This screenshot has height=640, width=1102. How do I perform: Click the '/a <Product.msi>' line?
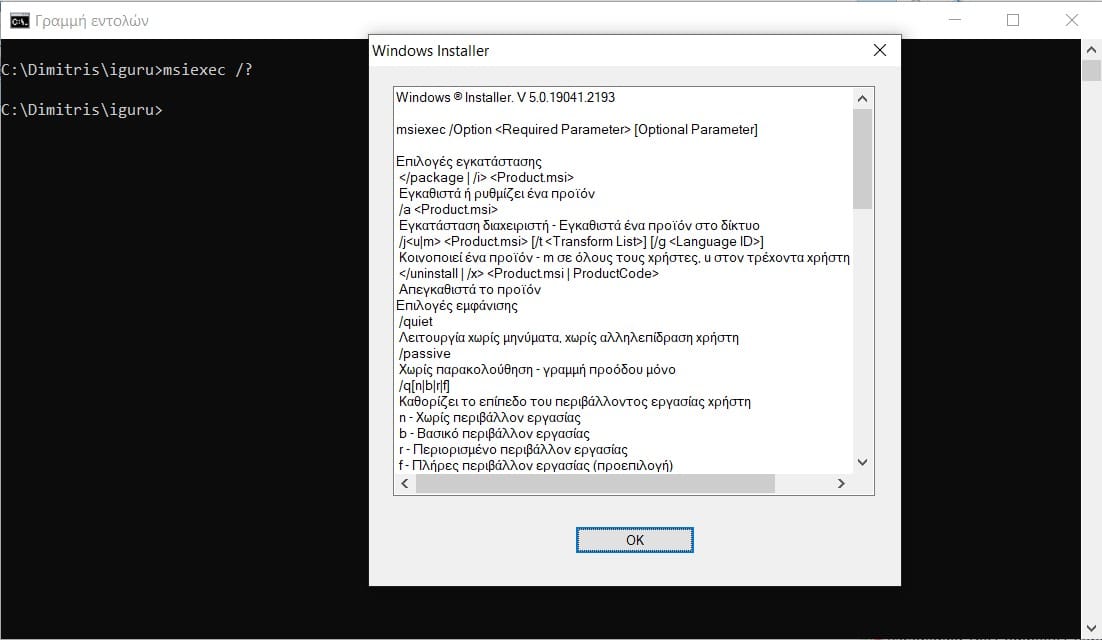448,209
